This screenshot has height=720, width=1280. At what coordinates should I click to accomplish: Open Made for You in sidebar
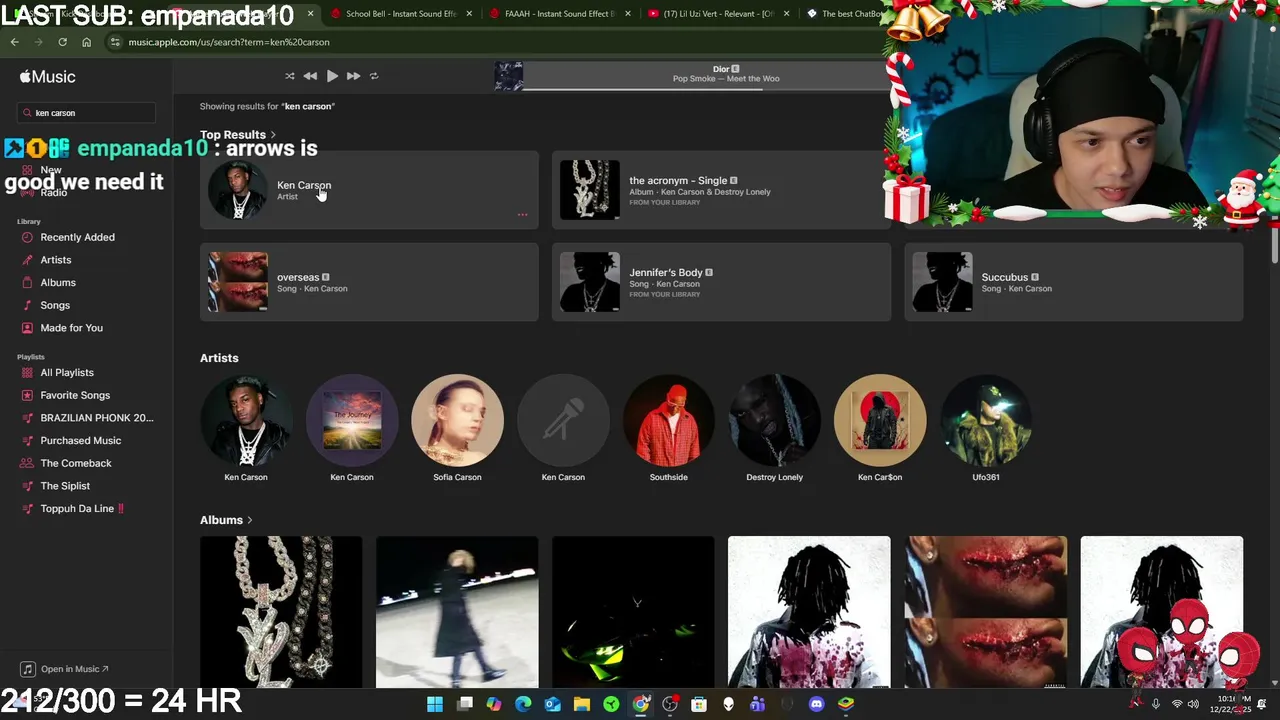pyautogui.click(x=71, y=328)
